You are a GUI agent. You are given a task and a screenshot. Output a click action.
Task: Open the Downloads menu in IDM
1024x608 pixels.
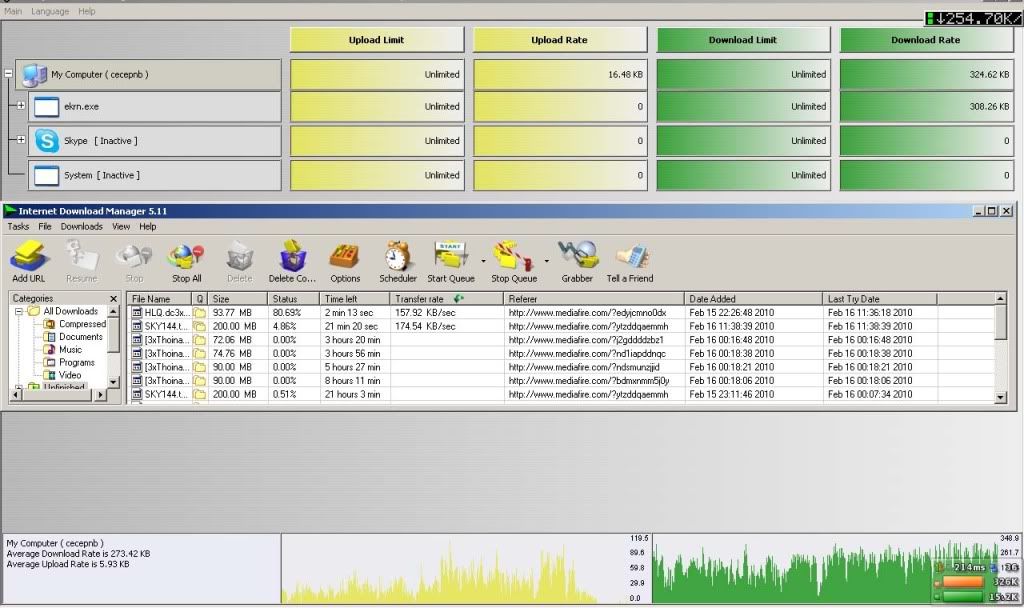point(82,227)
